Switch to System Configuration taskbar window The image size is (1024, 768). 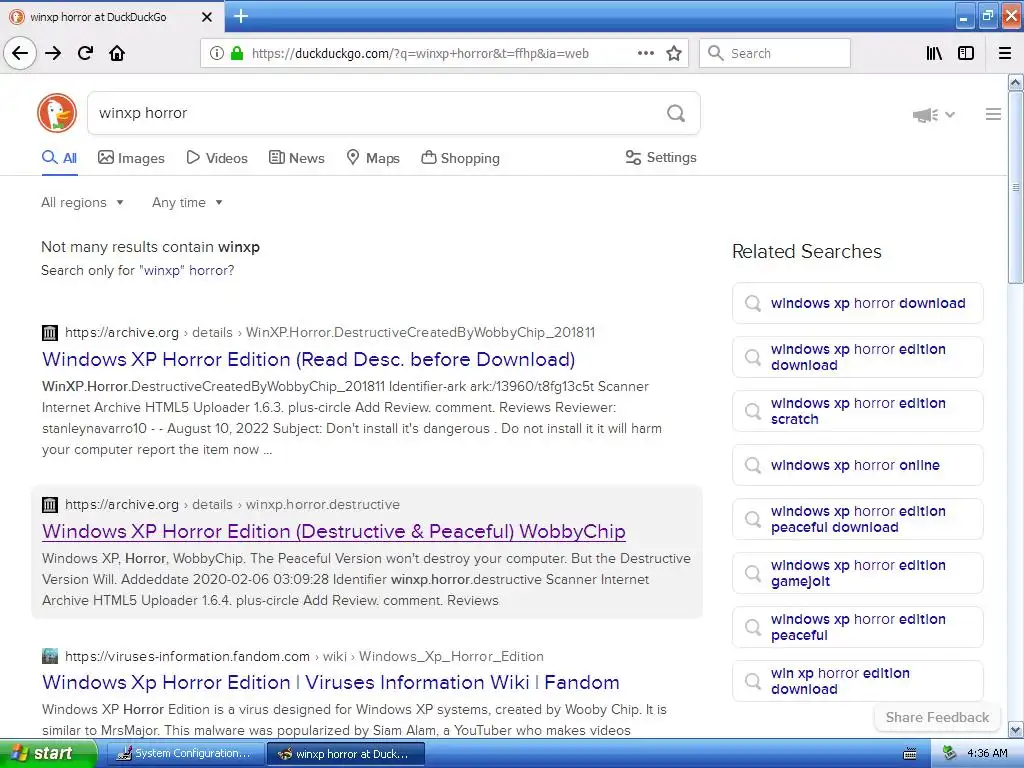tap(185, 754)
